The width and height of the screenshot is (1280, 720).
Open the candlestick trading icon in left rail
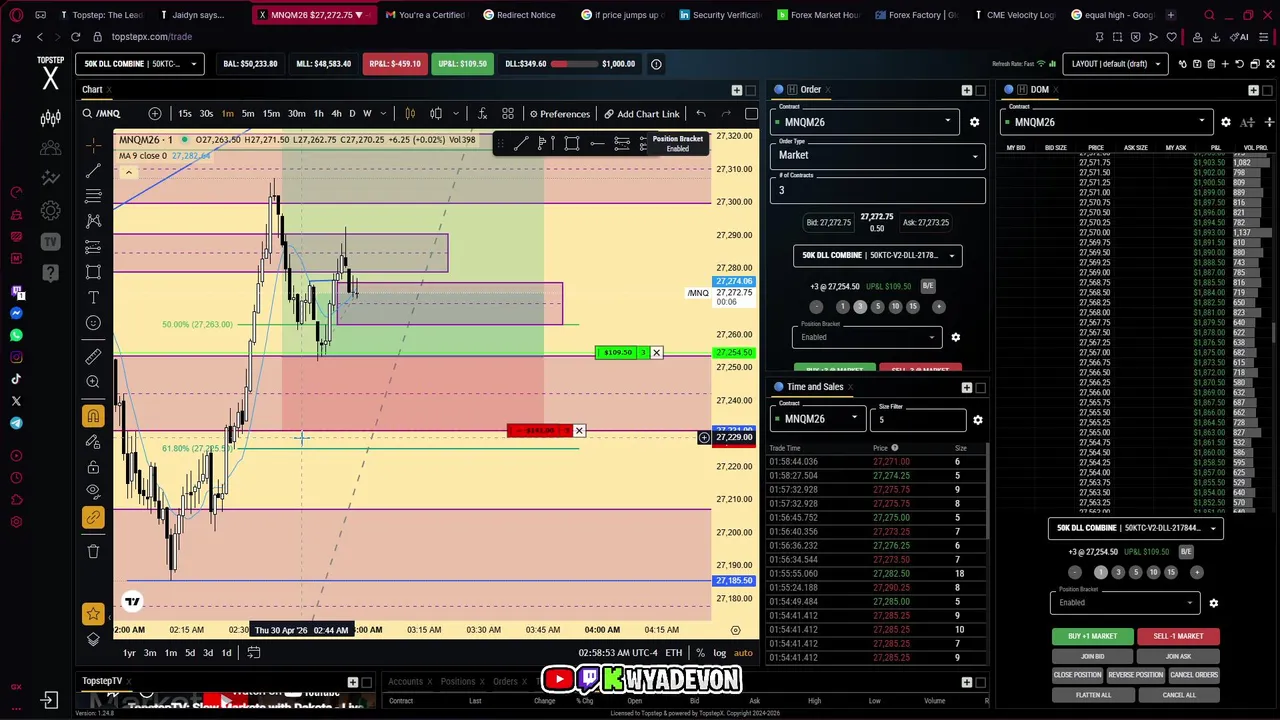coord(50,119)
